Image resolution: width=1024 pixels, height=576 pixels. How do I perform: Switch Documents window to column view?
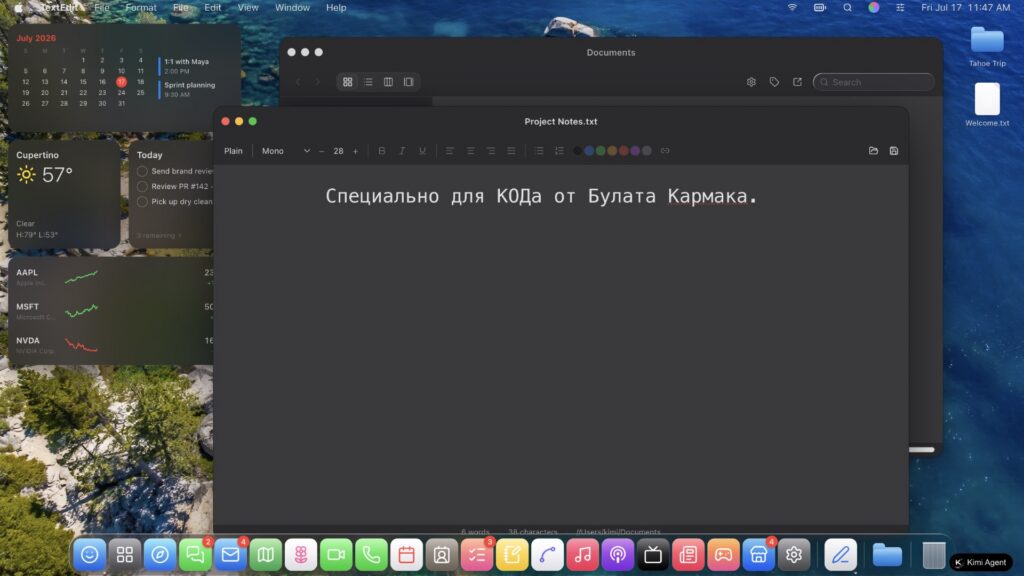click(389, 82)
